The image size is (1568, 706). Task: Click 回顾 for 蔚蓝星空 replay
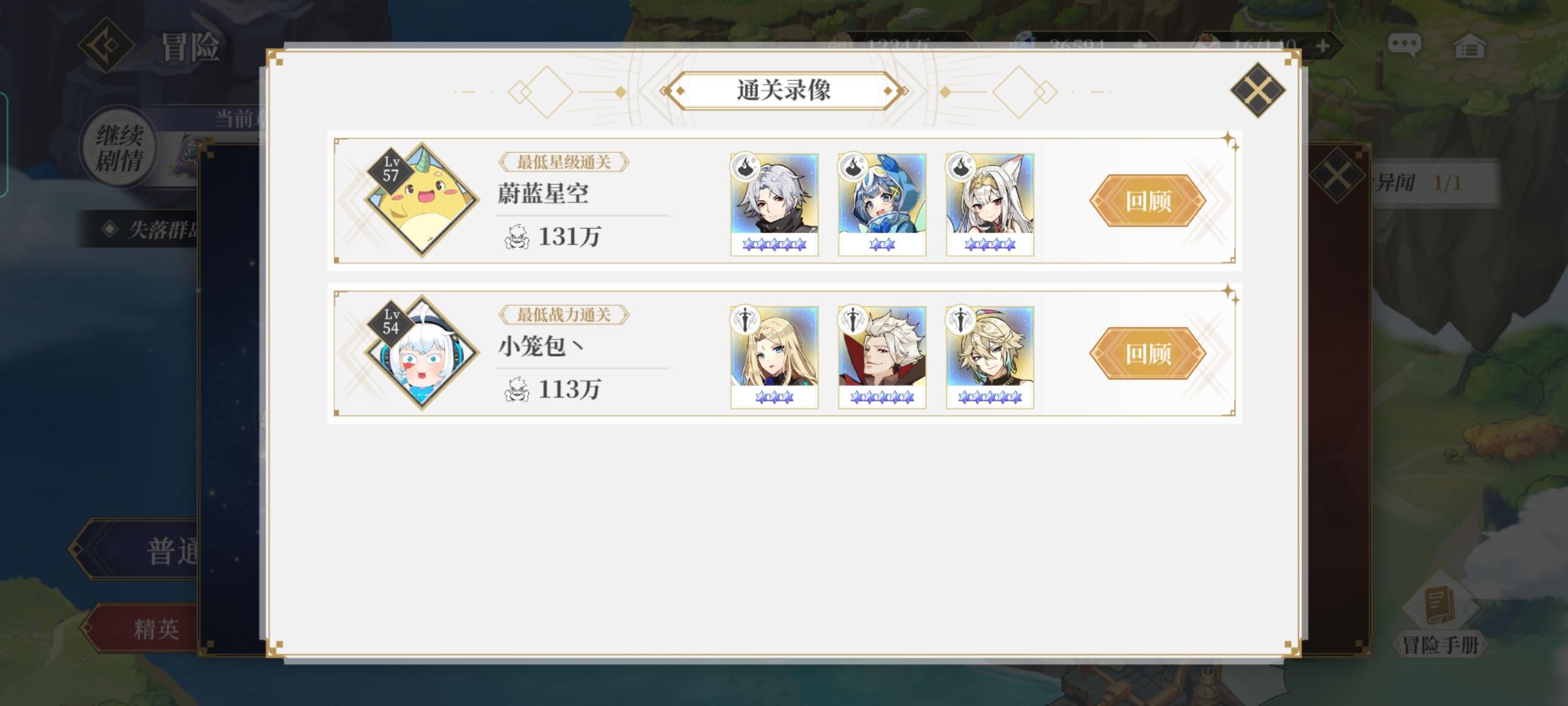[1148, 201]
